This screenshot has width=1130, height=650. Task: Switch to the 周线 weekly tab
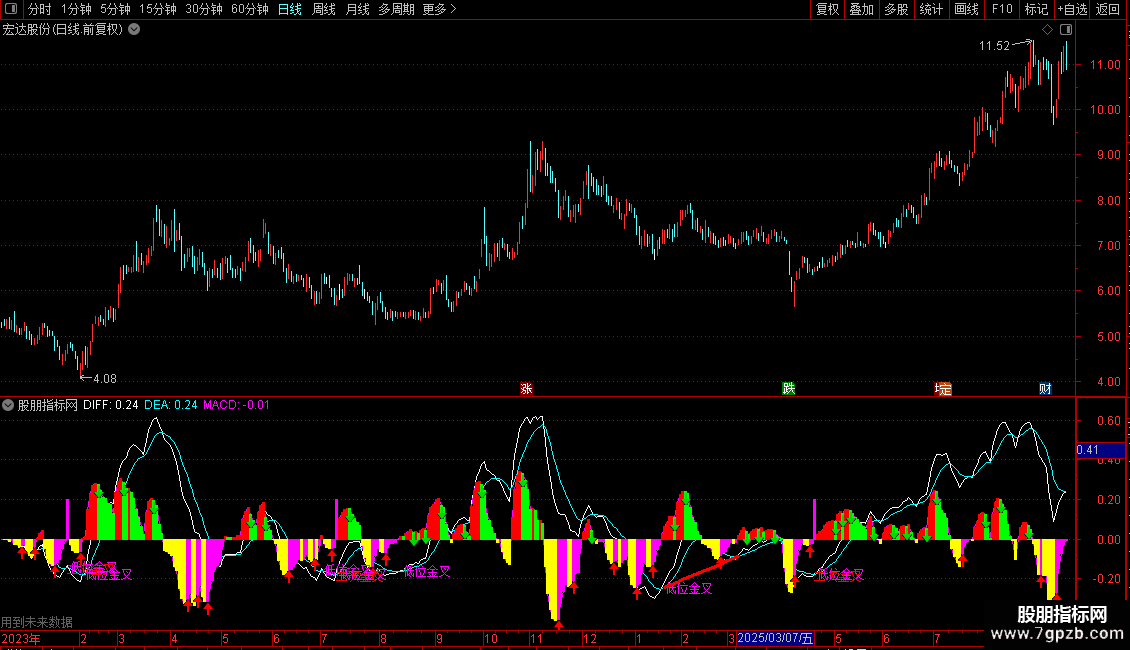coord(324,9)
